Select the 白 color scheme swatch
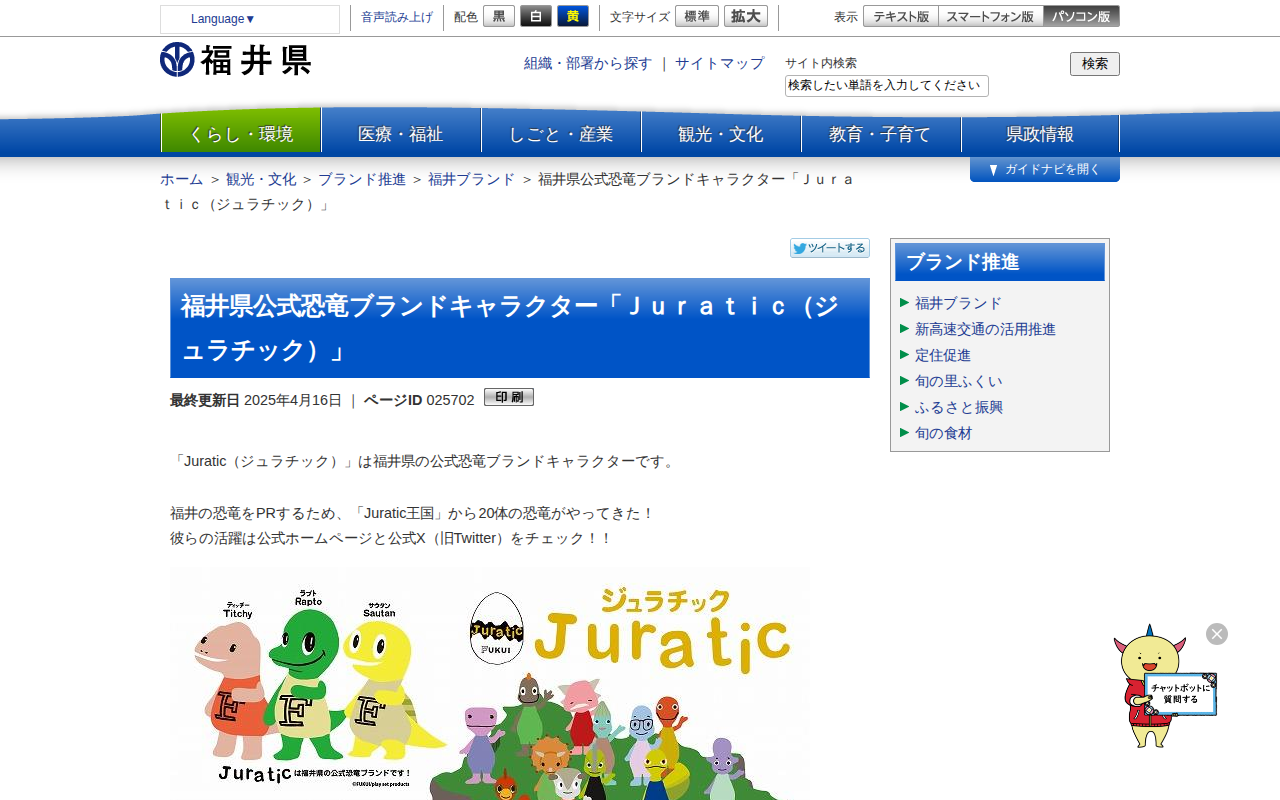Screen dimensions: 1280x800 point(536,16)
